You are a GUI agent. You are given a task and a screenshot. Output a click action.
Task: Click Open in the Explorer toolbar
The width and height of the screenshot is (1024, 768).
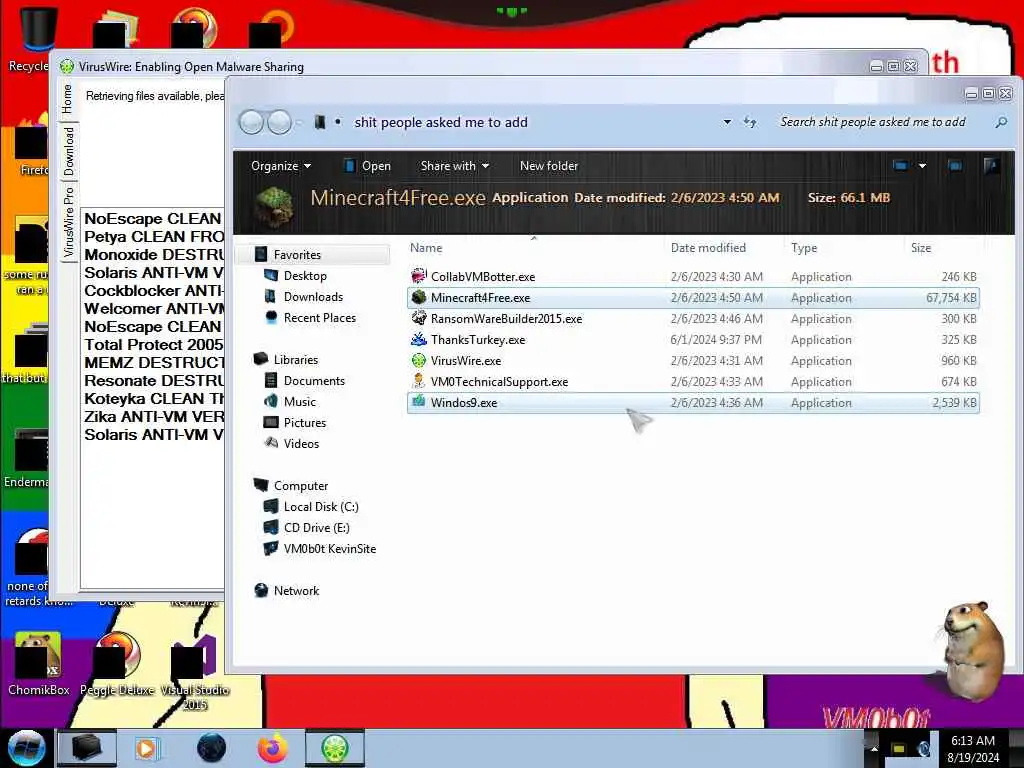(x=367, y=166)
